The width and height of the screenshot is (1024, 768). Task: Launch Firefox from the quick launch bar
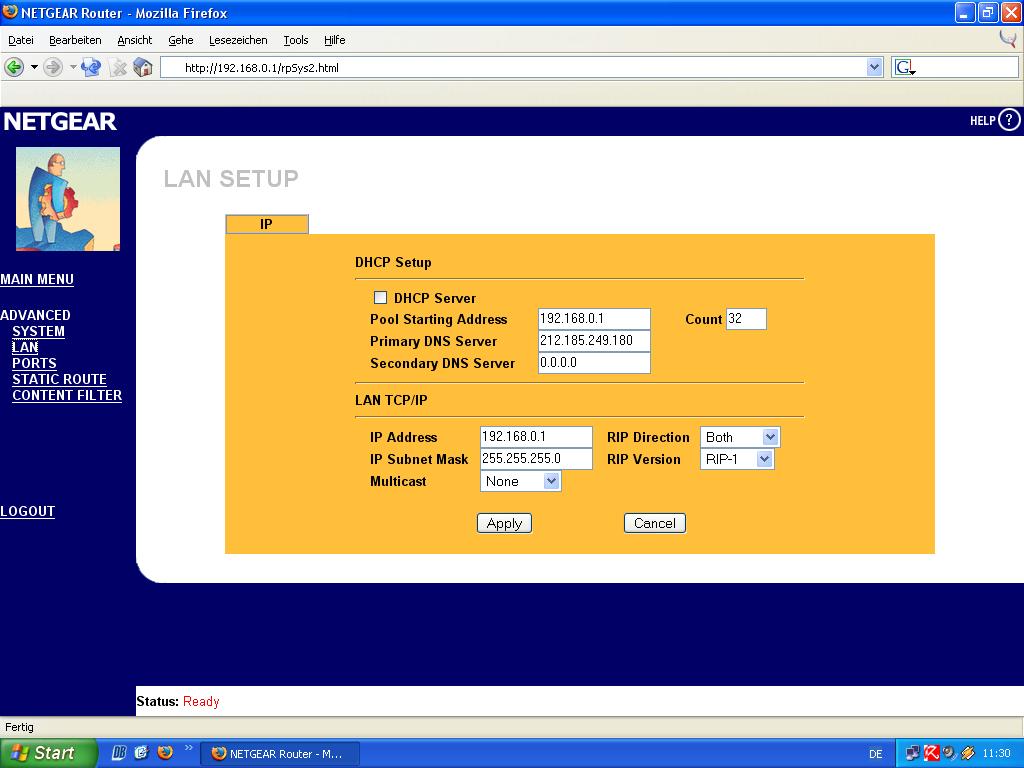tap(165, 752)
